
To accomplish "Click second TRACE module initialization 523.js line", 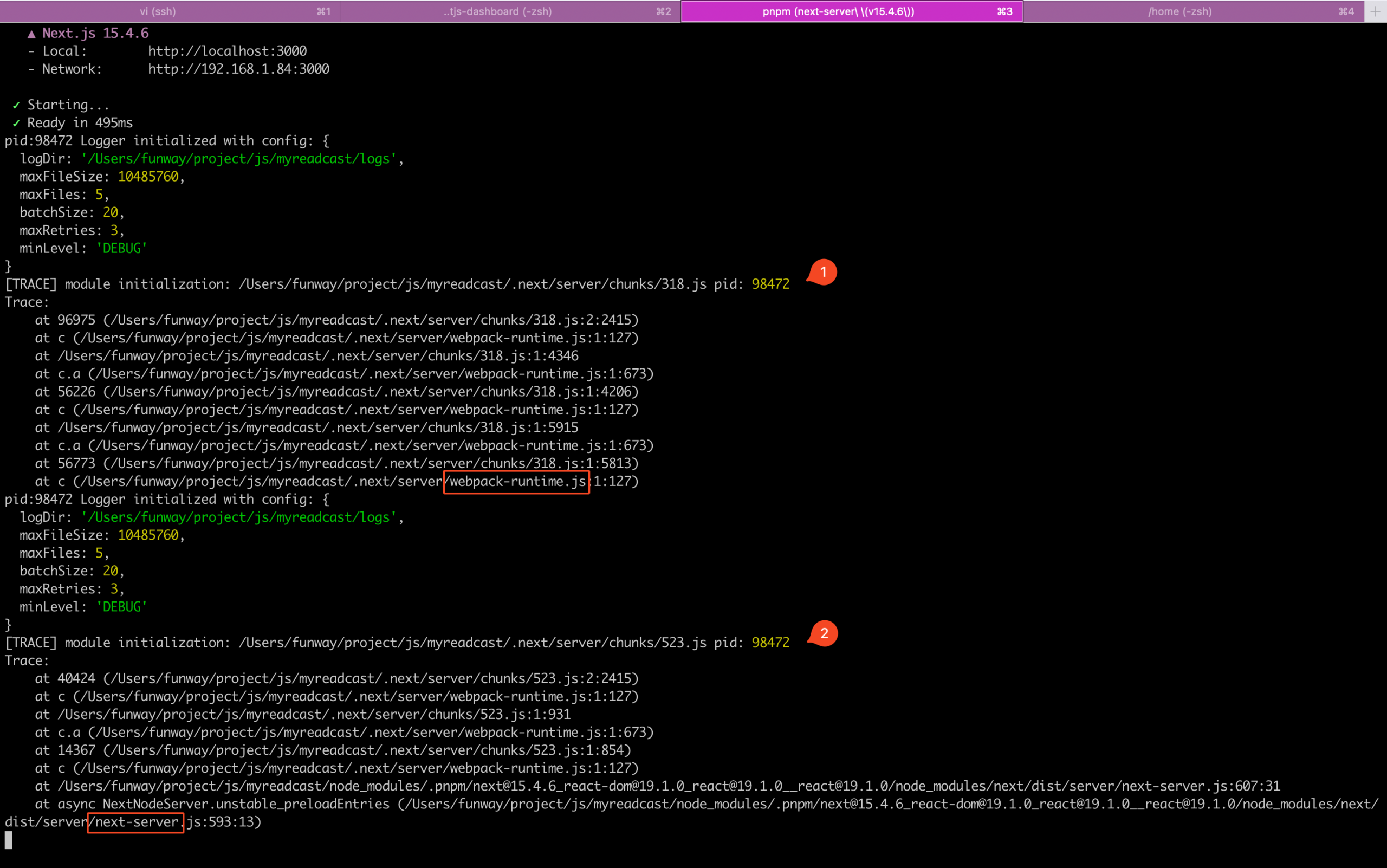I will (396, 643).
